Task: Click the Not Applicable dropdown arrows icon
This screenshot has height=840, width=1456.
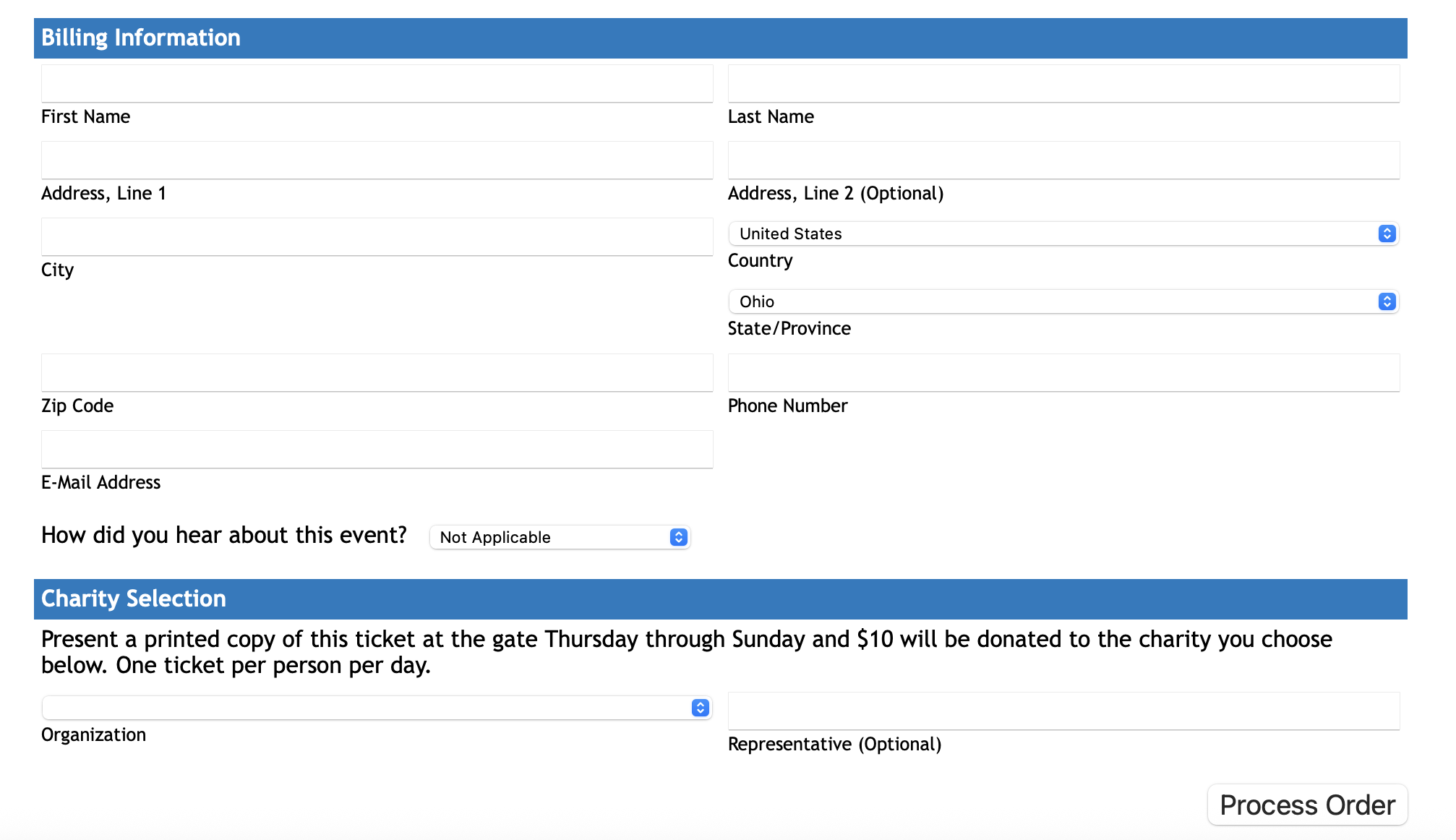Action: pyautogui.click(x=678, y=537)
